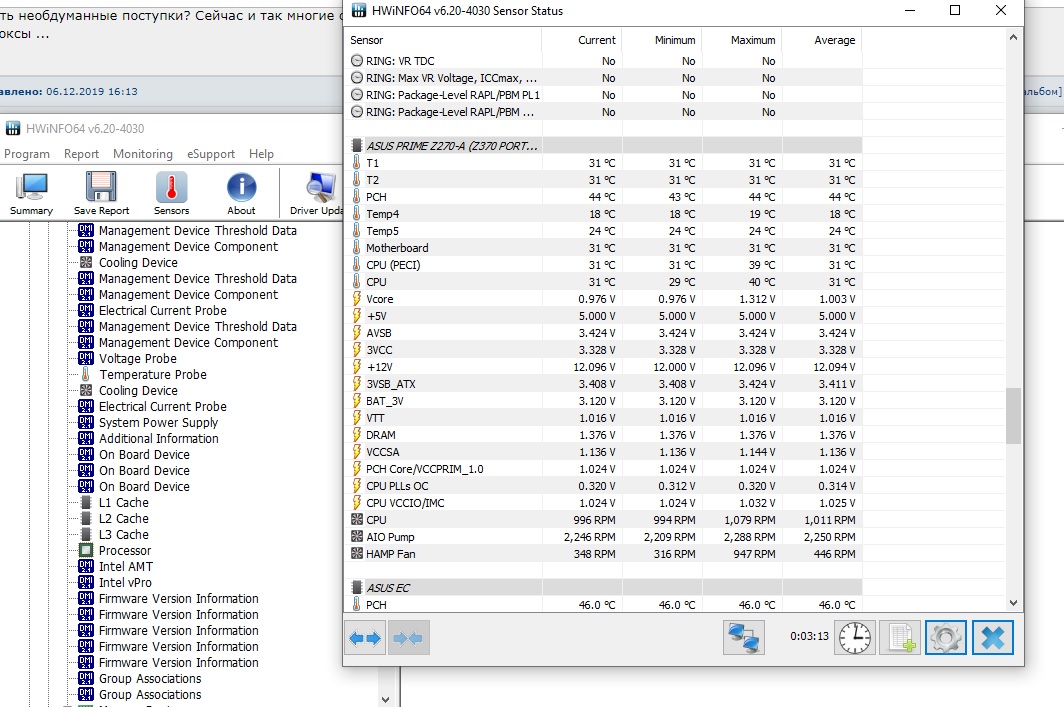Click the ASUS PRIME Z270-A chip icon
Image resolution: width=1064 pixels, height=707 pixels.
357,145
